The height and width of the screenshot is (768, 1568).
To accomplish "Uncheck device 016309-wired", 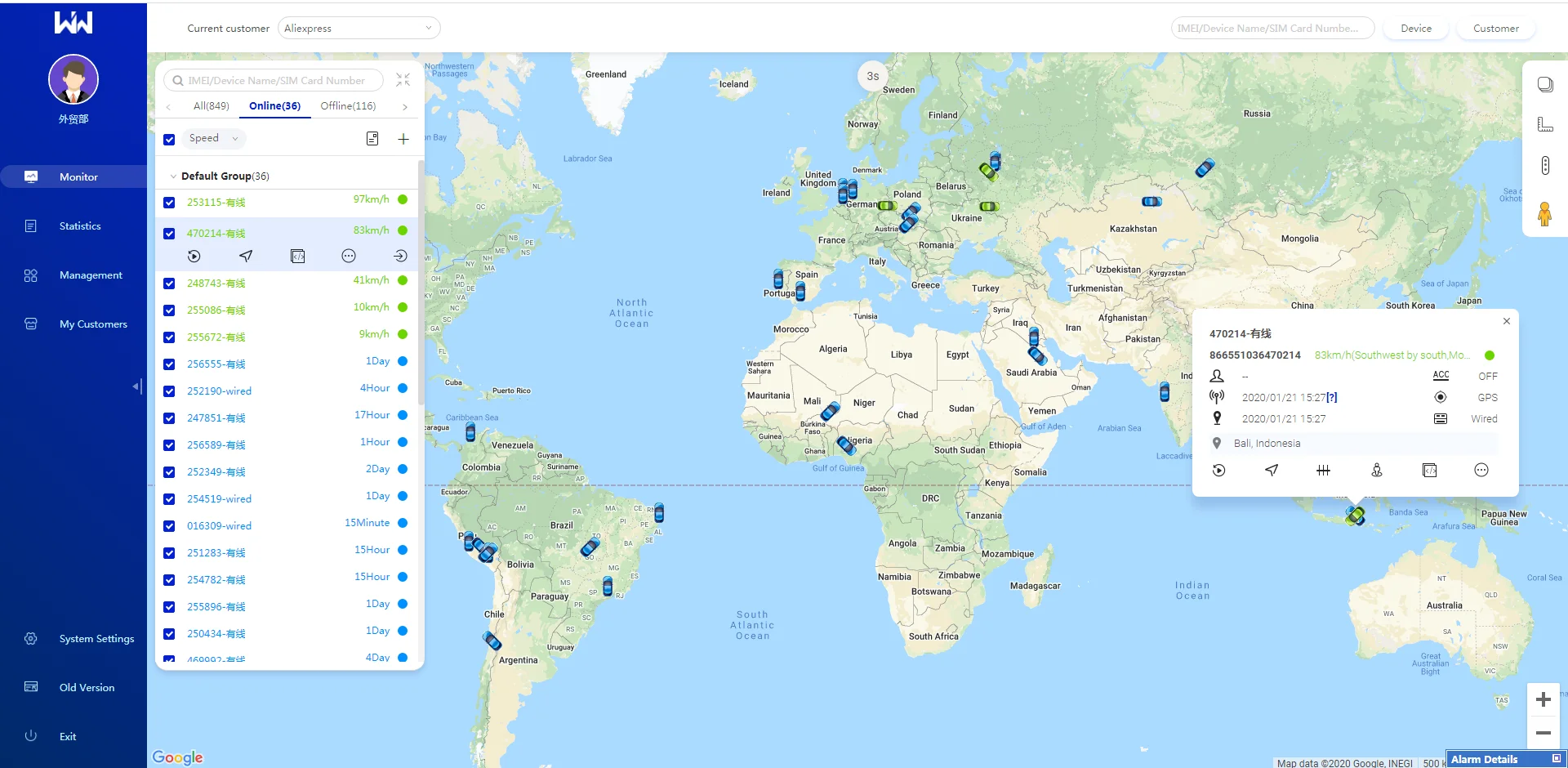I will coord(169,526).
